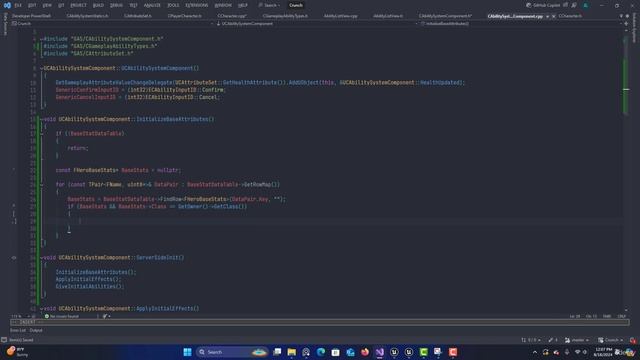The width and height of the screenshot is (640, 360).
Task: Open the git push/pull arrows indicator
Action: [x=531, y=340]
